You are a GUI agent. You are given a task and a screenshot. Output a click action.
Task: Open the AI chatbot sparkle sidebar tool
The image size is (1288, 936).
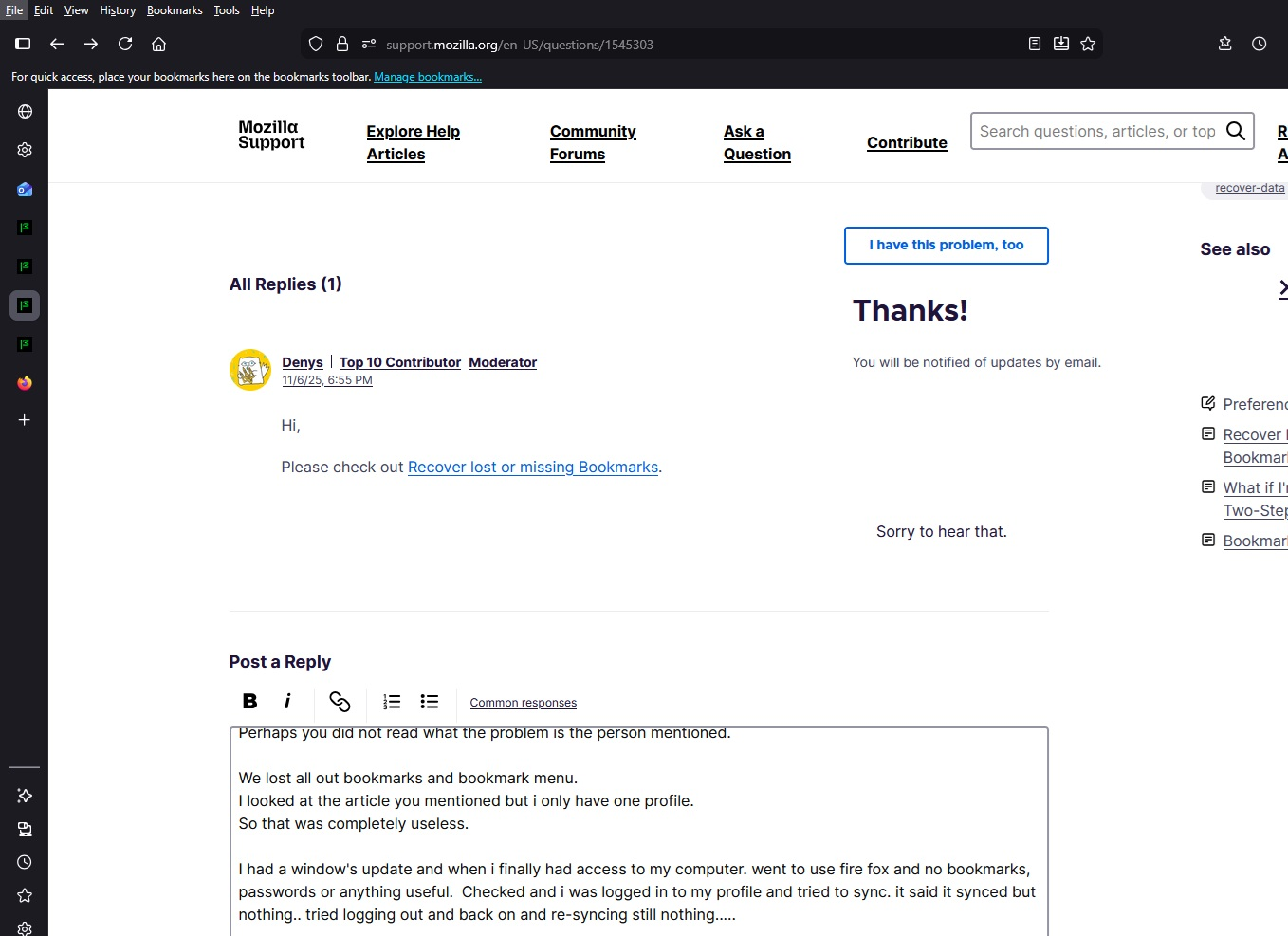click(25, 796)
